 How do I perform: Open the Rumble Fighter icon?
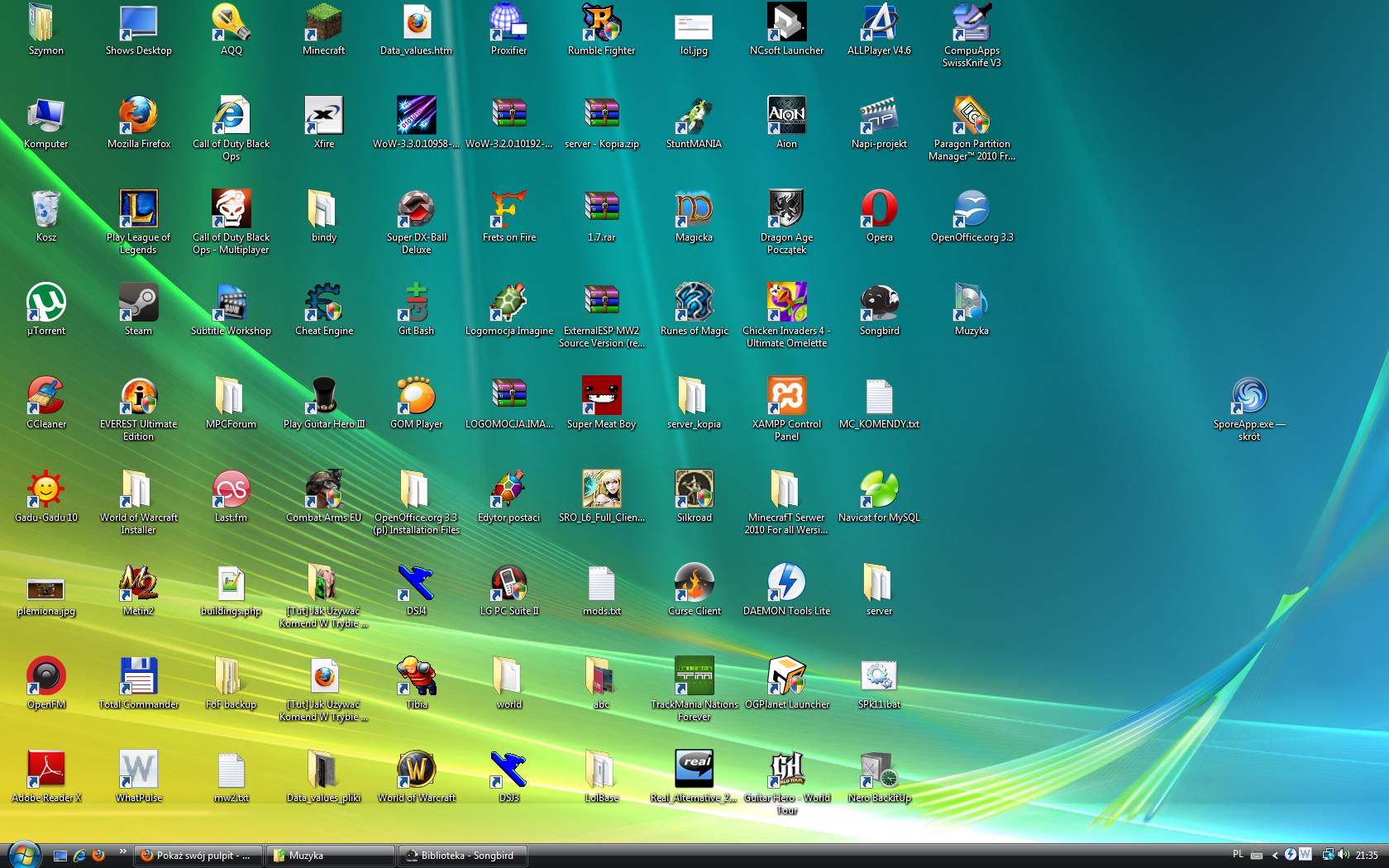pos(602,30)
